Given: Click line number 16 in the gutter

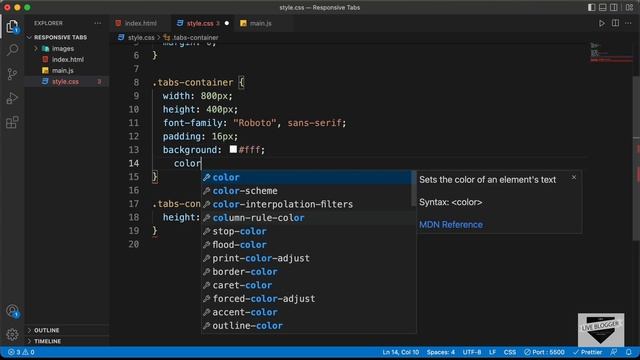Looking at the screenshot, I should 134,190.
